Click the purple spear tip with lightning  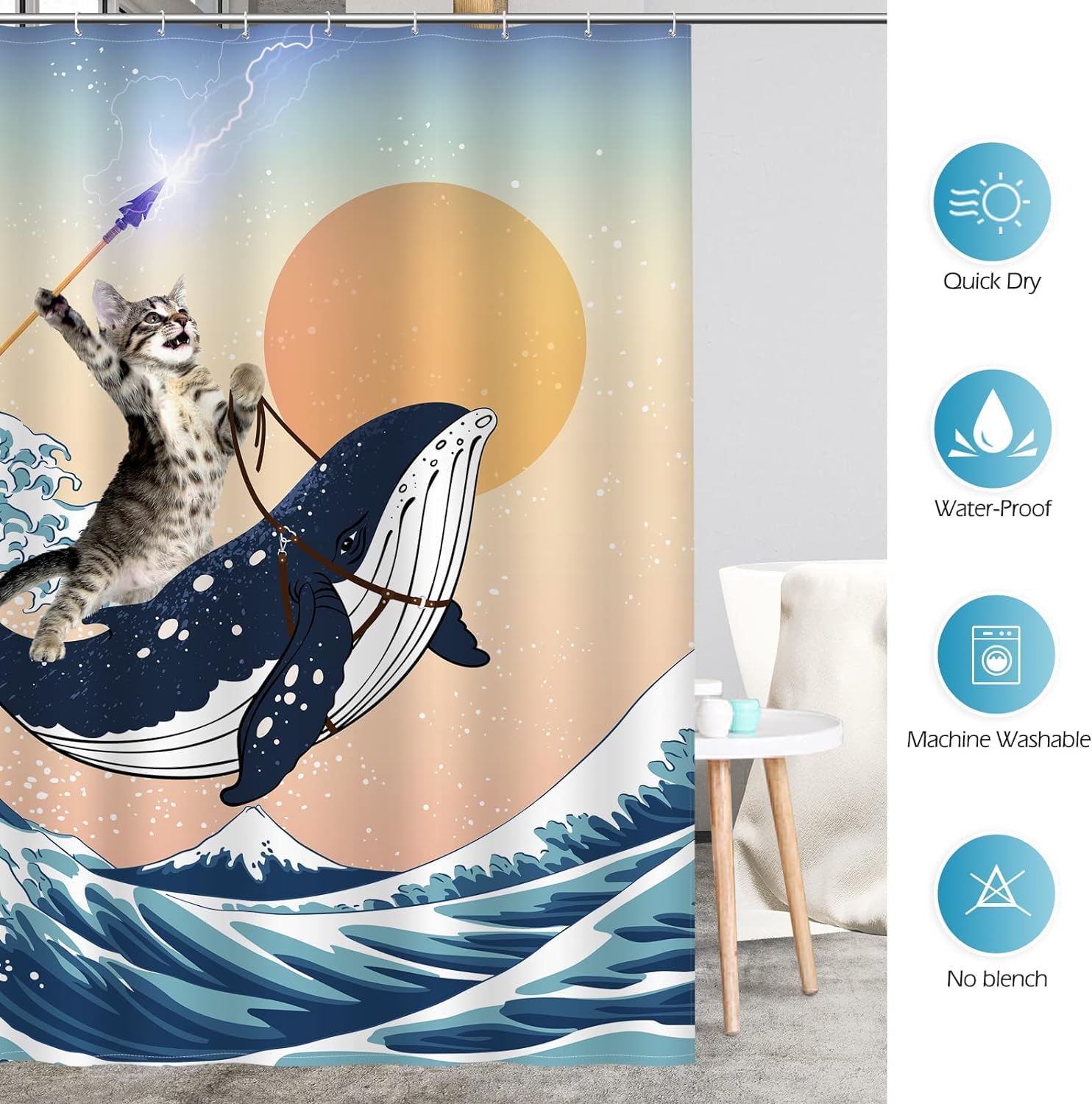(x=140, y=197)
